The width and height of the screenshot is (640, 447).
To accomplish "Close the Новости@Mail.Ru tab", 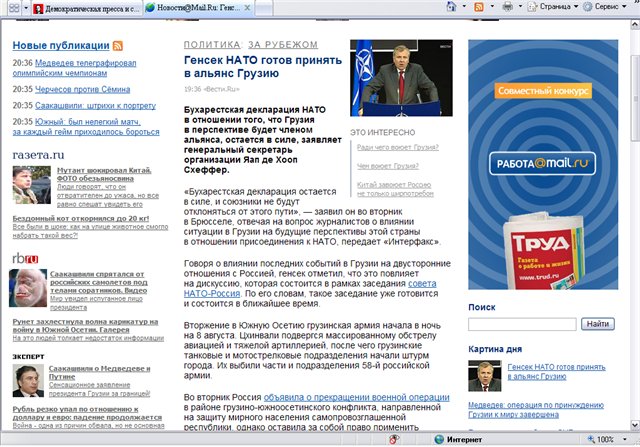I will [x=247, y=8].
